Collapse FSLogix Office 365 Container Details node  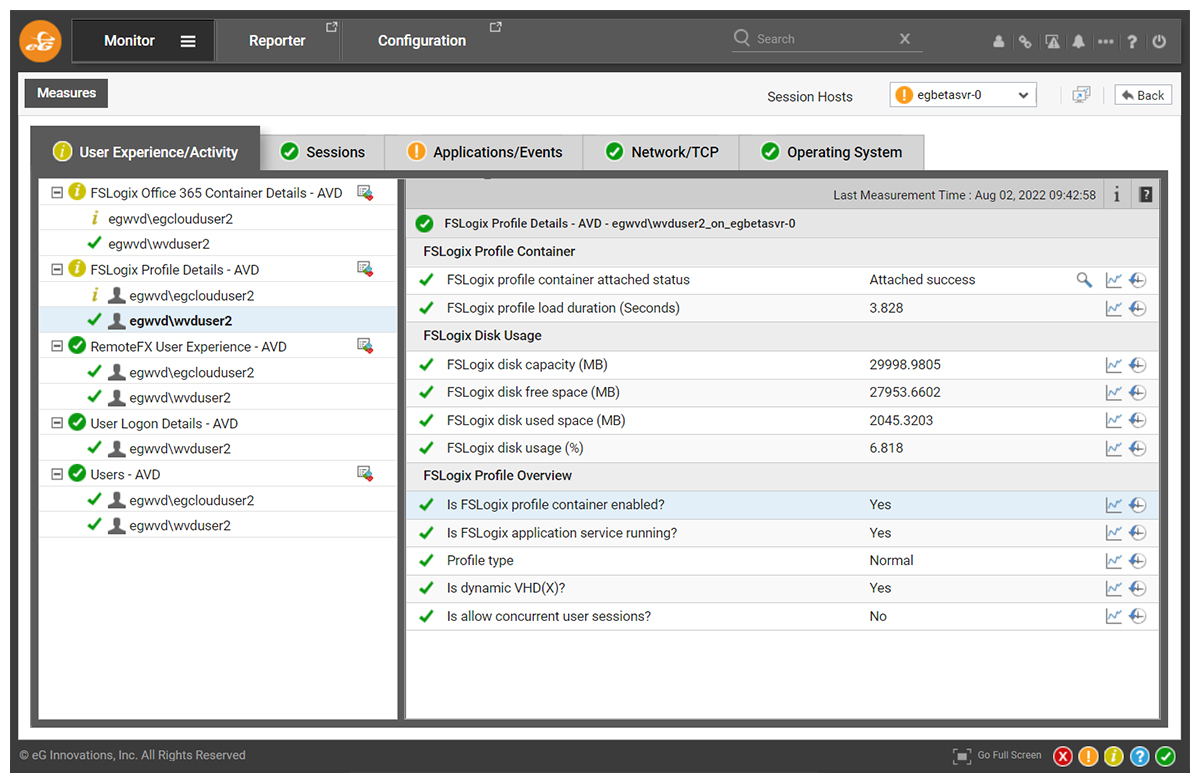57,193
